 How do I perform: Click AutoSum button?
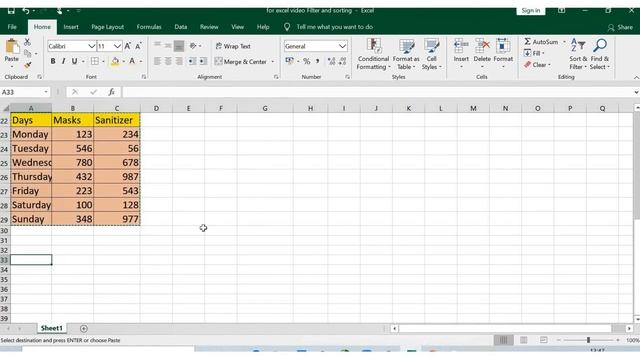click(x=541, y=42)
